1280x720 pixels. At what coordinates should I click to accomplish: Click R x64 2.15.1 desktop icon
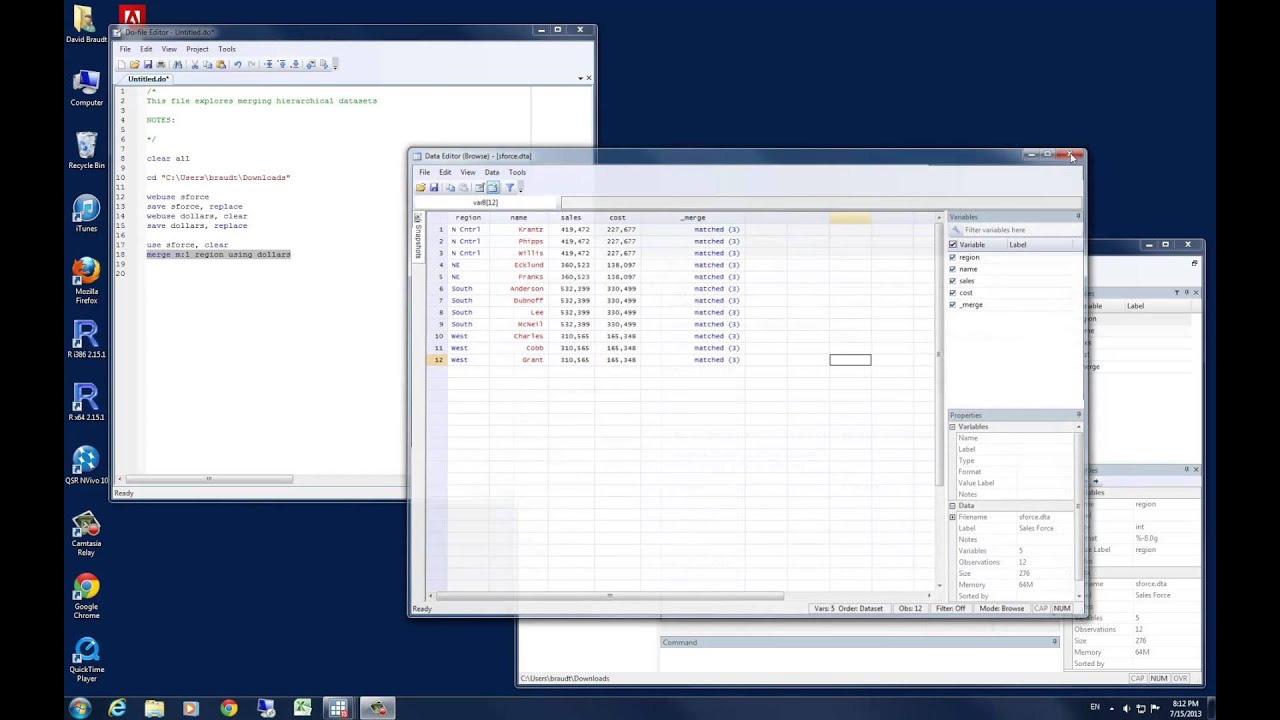(86, 402)
